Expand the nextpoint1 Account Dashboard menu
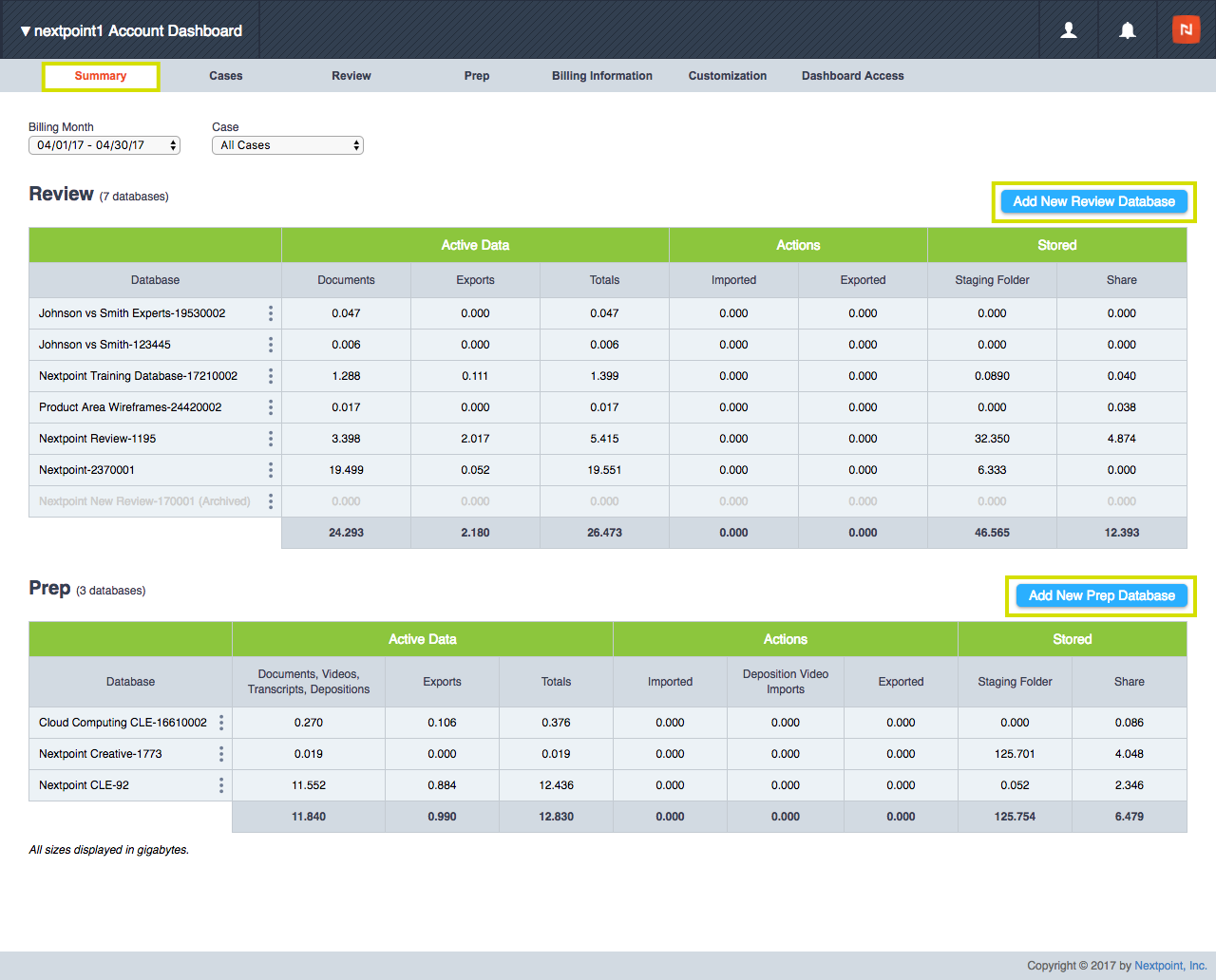1216x980 pixels. (131, 30)
